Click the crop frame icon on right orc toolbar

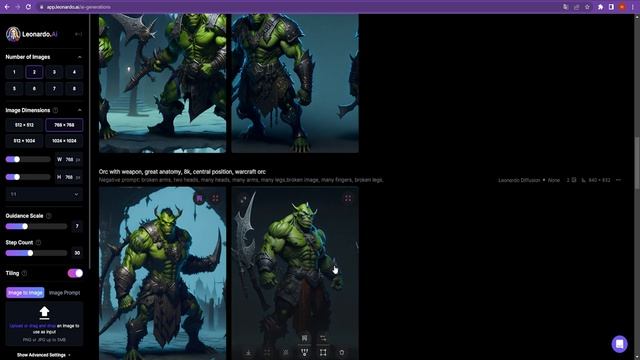(x=323, y=353)
